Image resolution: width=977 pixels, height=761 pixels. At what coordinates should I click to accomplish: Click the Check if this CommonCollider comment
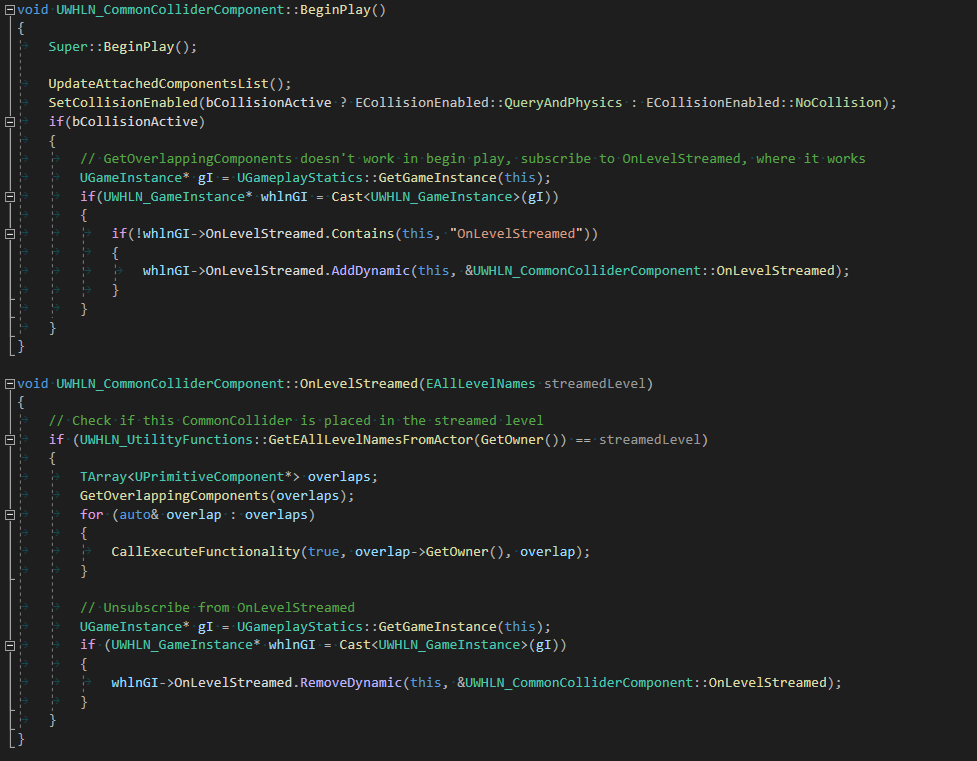tap(296, 421)
